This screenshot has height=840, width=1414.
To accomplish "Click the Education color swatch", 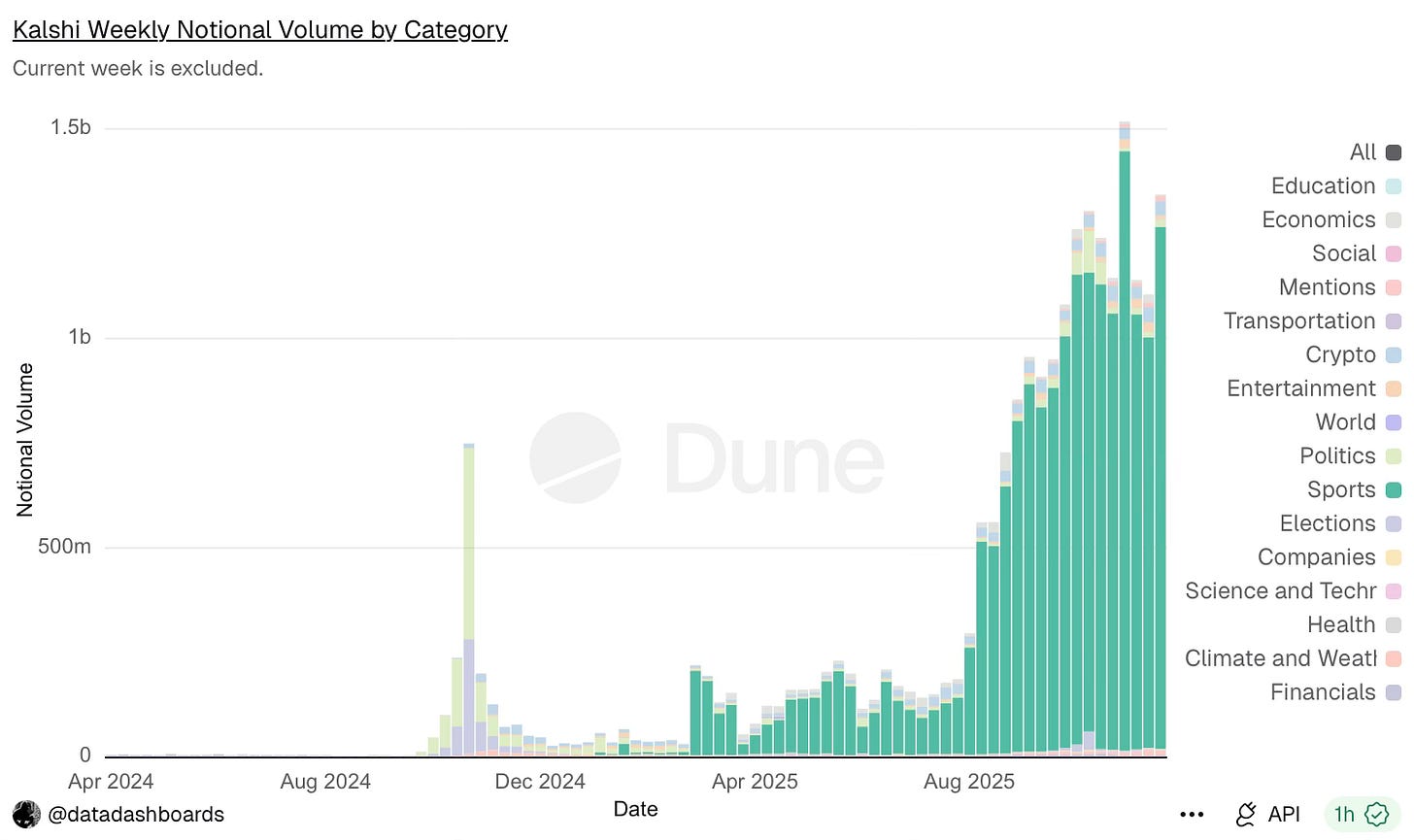I will [1394, 186].
